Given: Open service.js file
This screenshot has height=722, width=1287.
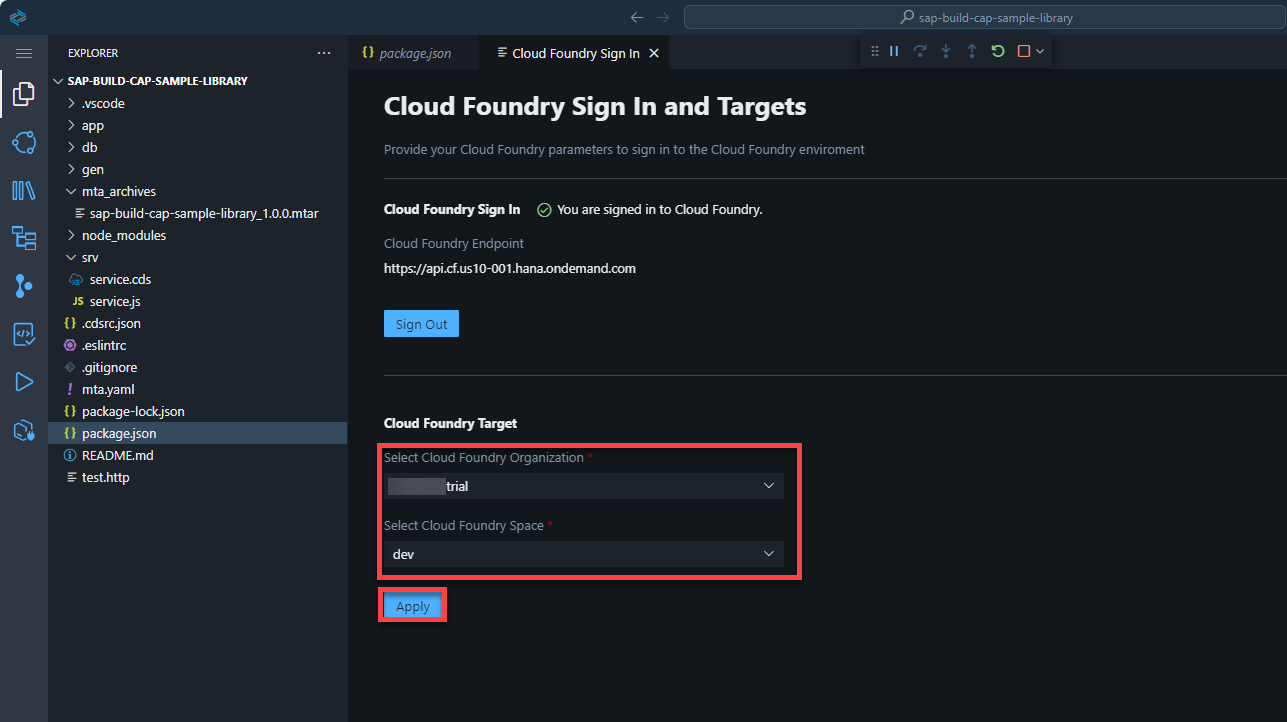Looking at the screenshot, I should coord(197,301).
